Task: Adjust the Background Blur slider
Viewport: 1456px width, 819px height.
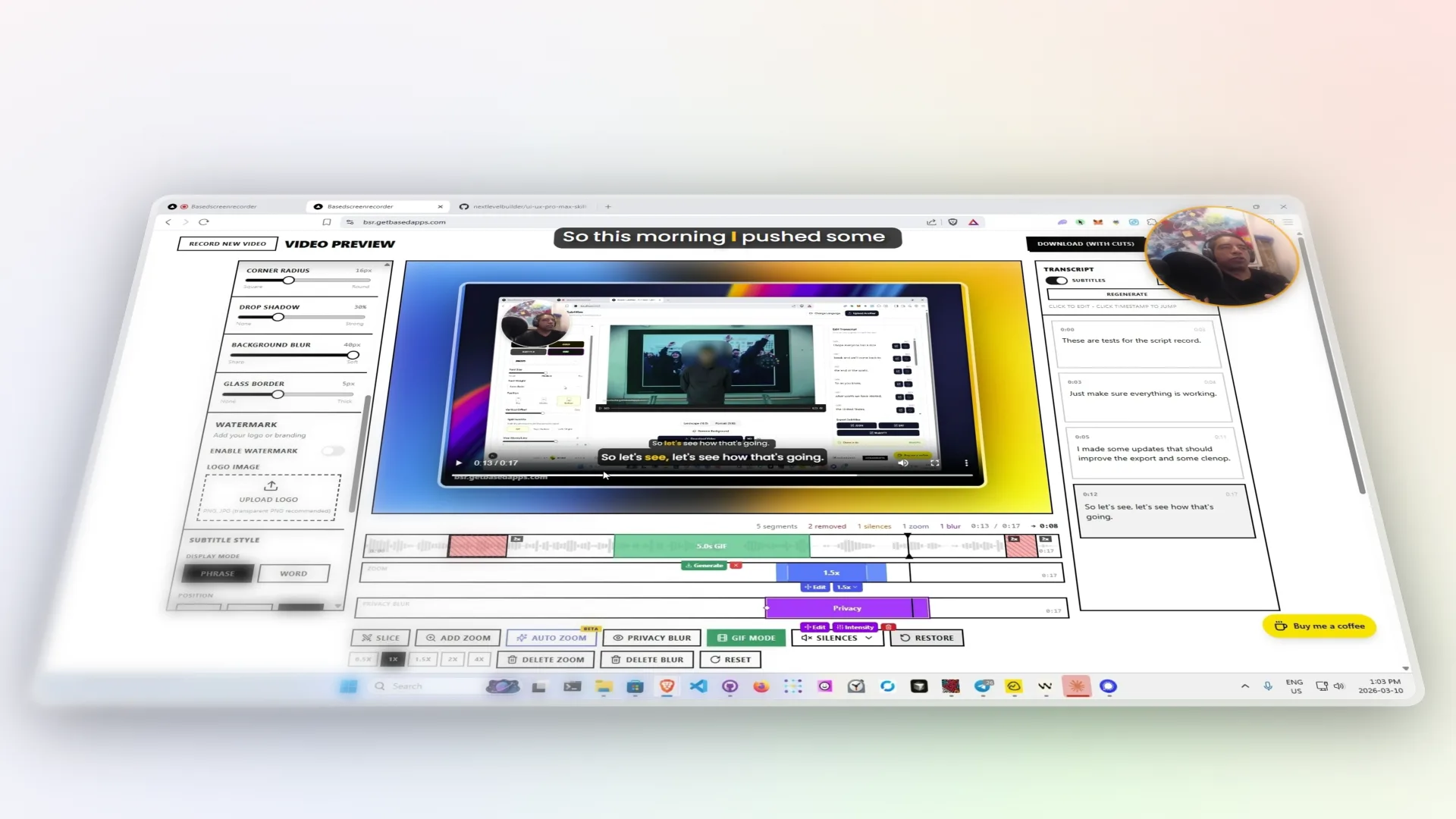Action: point(354,355)
